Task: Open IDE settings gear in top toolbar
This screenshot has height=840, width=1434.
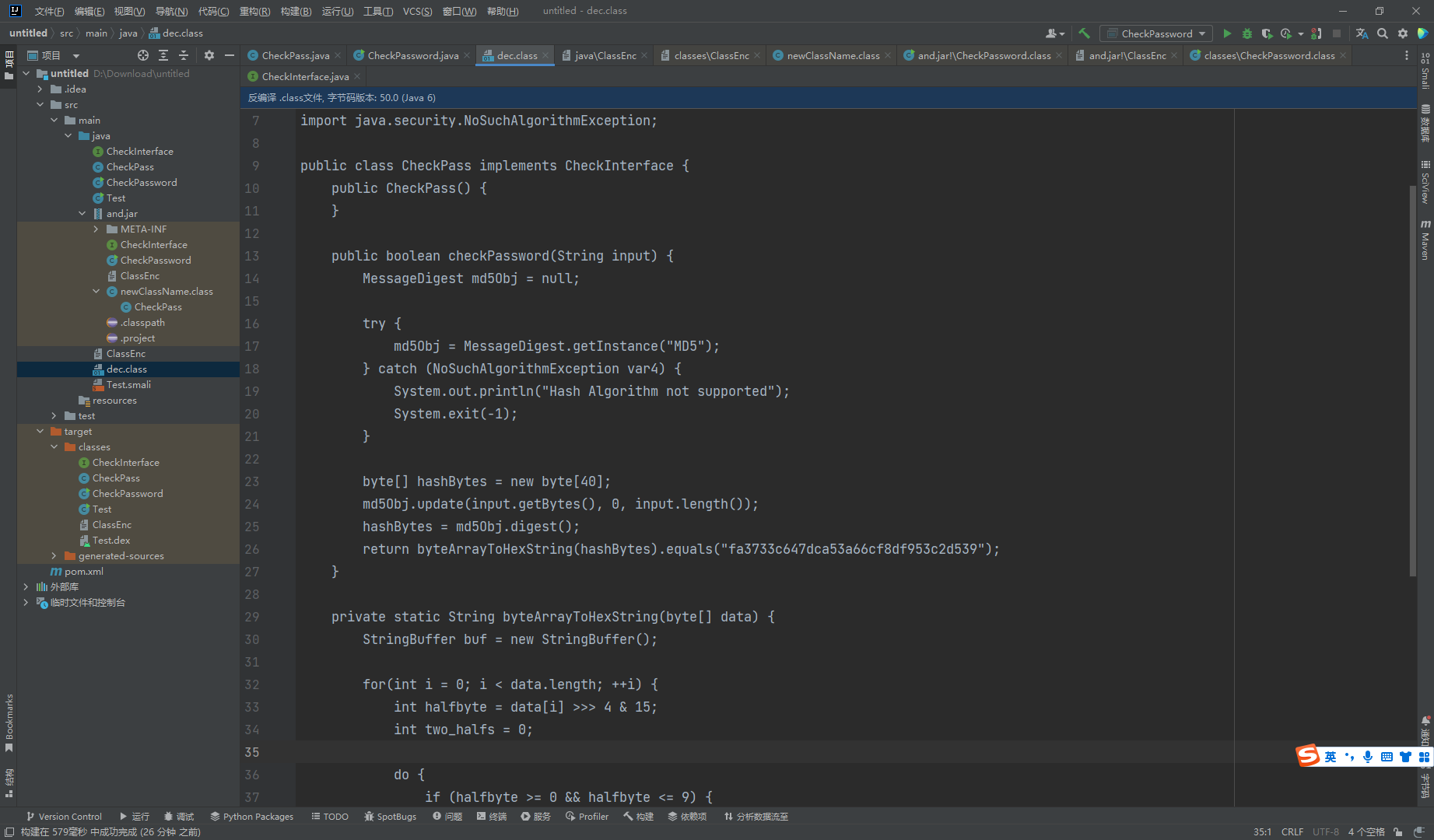Action: tap(1403, 33)
